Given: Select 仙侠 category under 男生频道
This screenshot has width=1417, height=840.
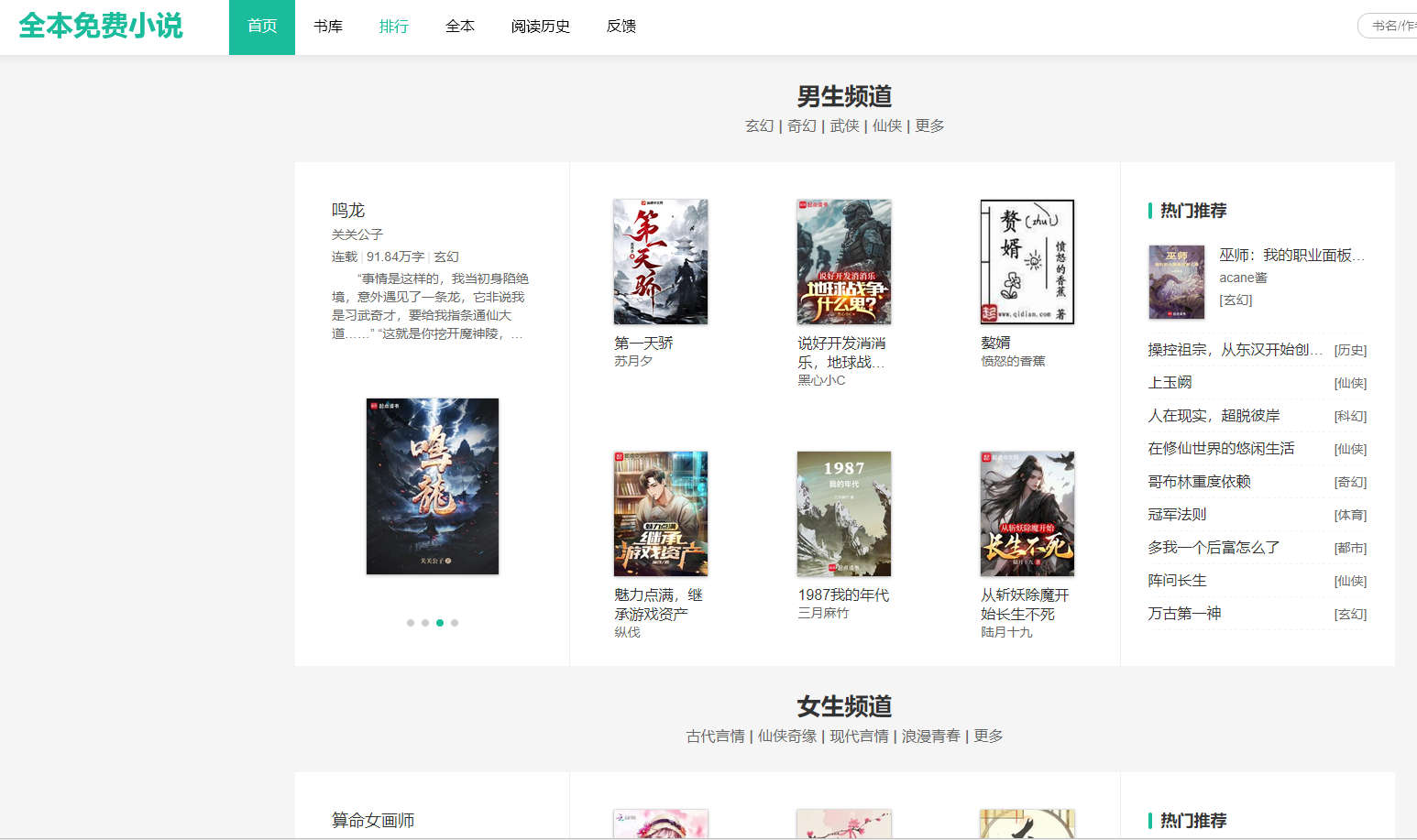Looking at the screenshot, I should coord(887,126).
